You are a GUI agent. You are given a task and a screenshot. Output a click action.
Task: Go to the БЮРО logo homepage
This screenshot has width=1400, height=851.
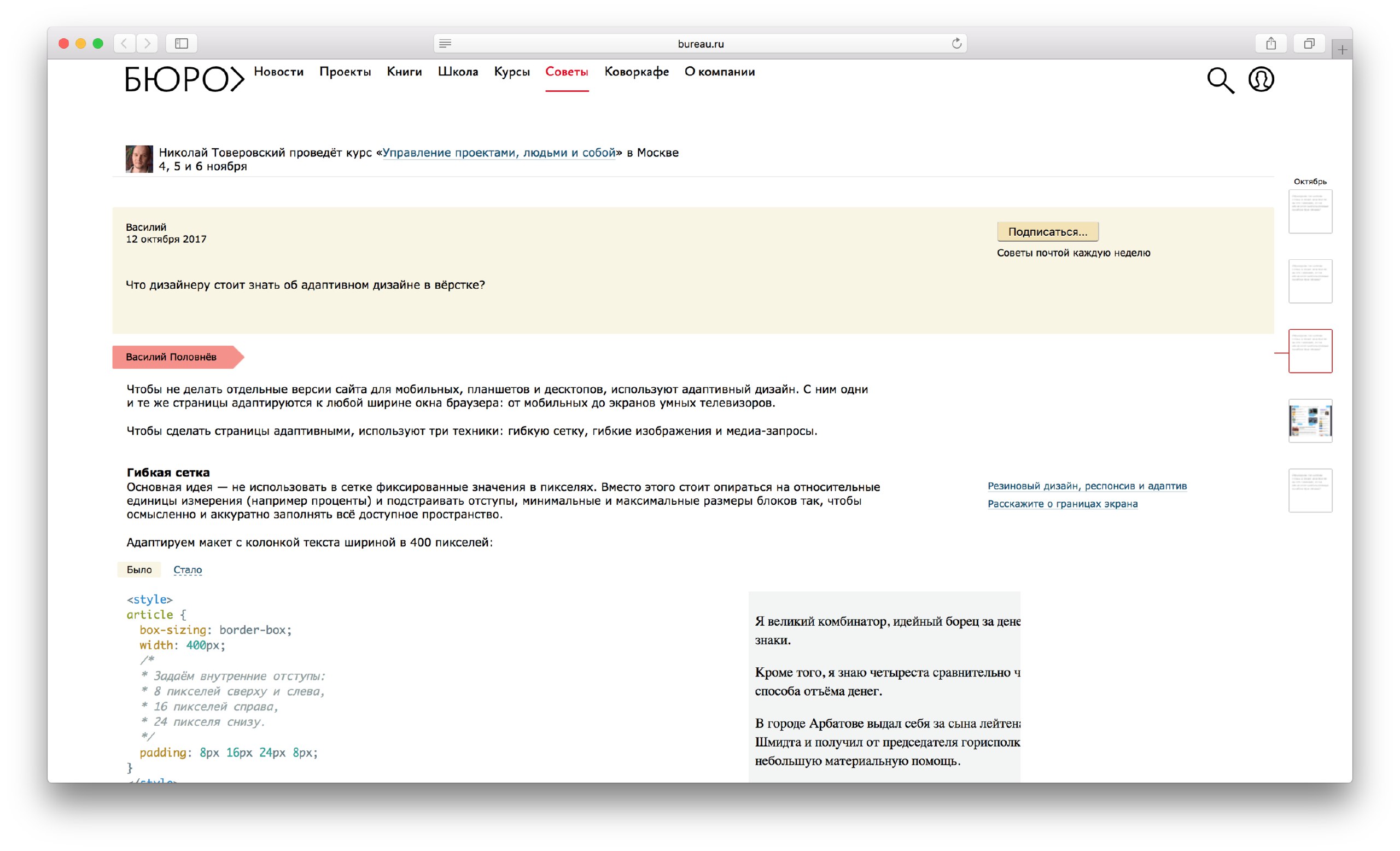pyautogui.click(x=185, y=79)
